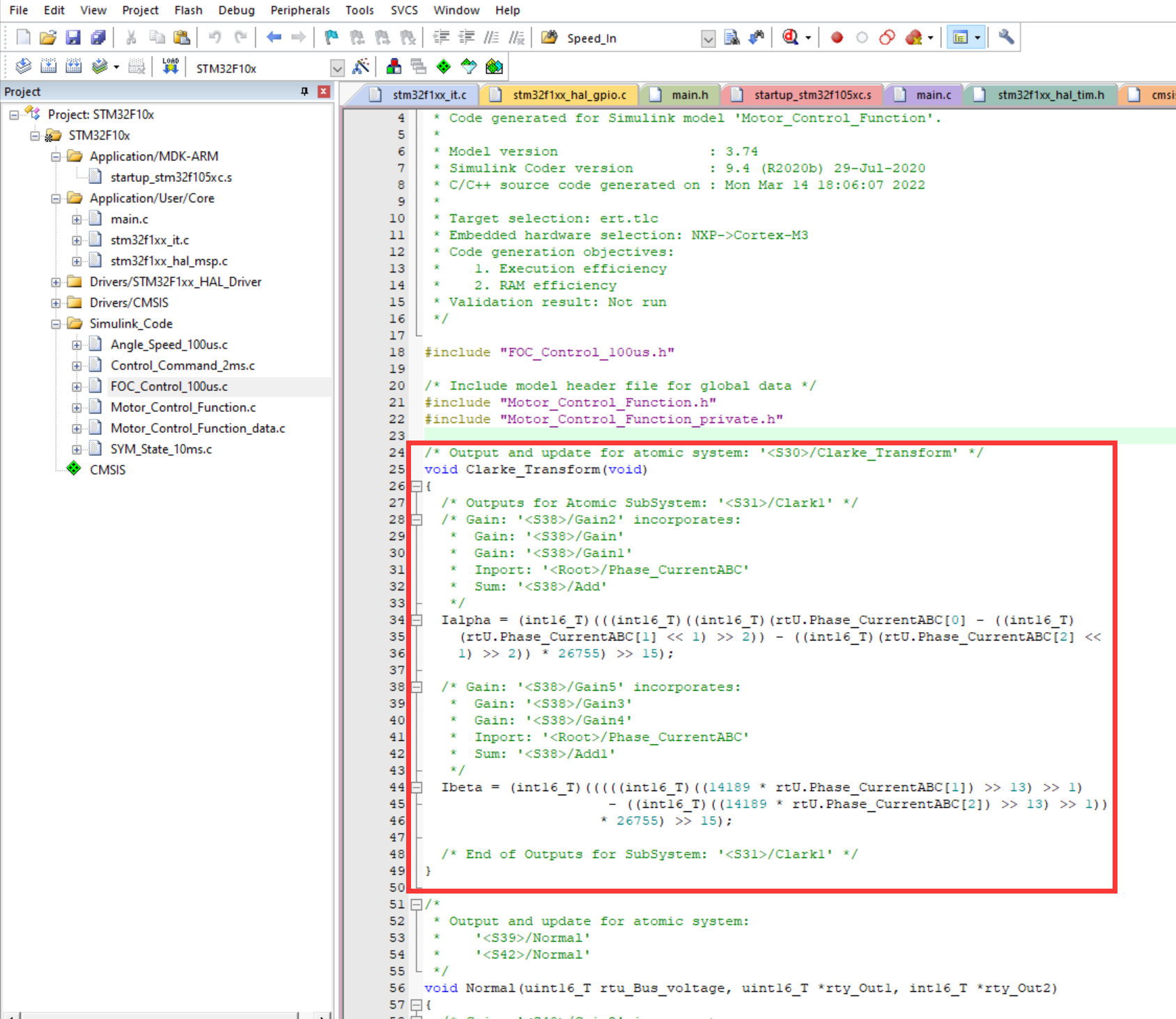The height and width of the screenshot is (1019, 1176).
Task: Start the debug session
Action: point(790,38)
